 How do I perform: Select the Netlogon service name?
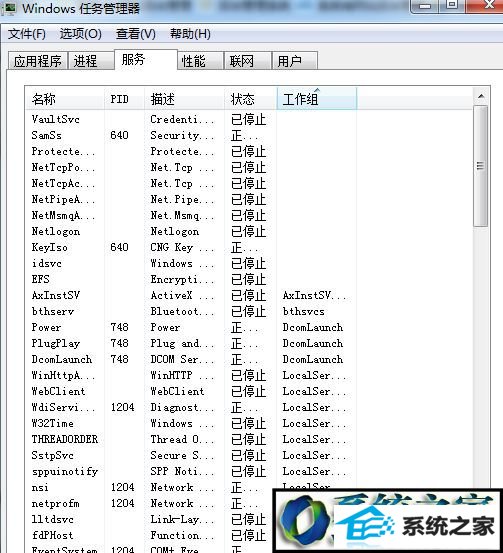[x=56, y=232]
